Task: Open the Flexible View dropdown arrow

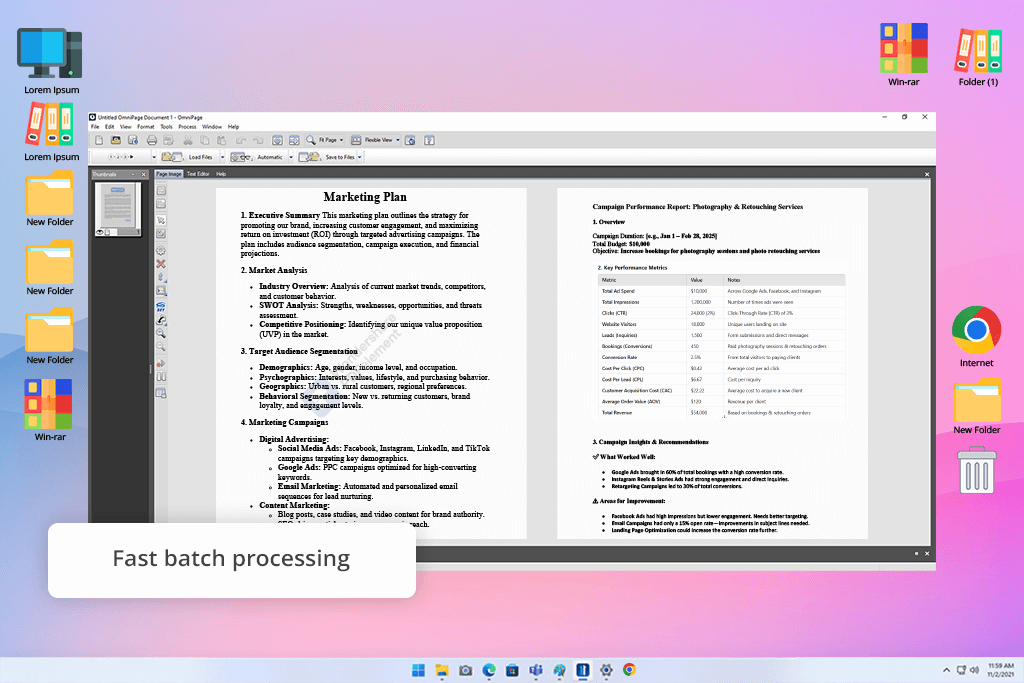Action: [398, 140]
